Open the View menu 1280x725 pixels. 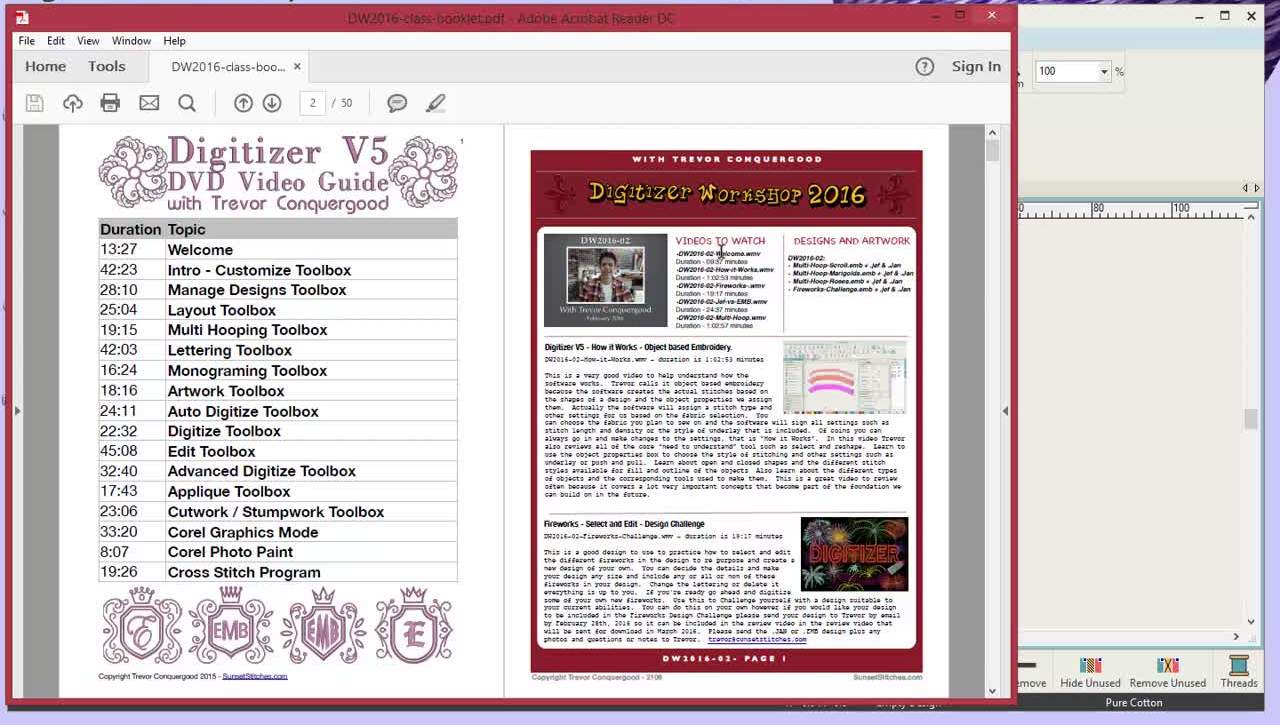click(x=88, y=41)
